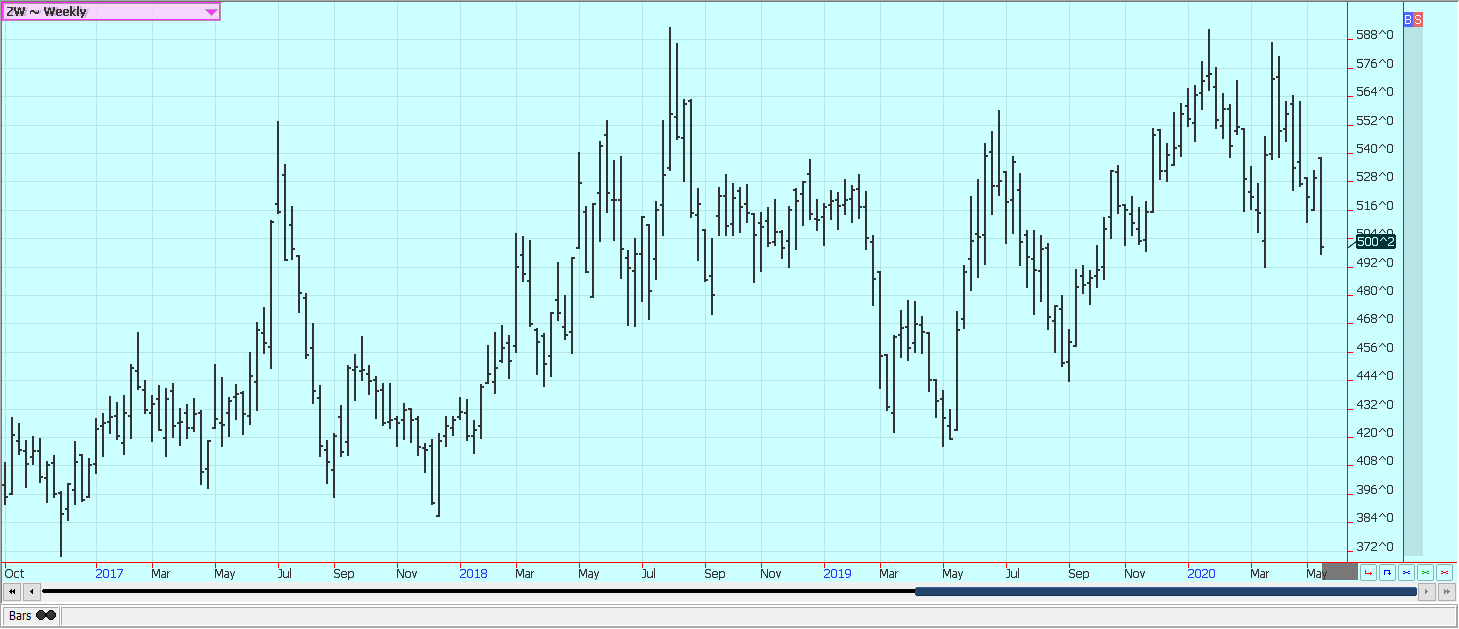Click the 408^0 price axis label
The height and width of the screenshot is (629, 1459).
click(x=1375, y=461)
